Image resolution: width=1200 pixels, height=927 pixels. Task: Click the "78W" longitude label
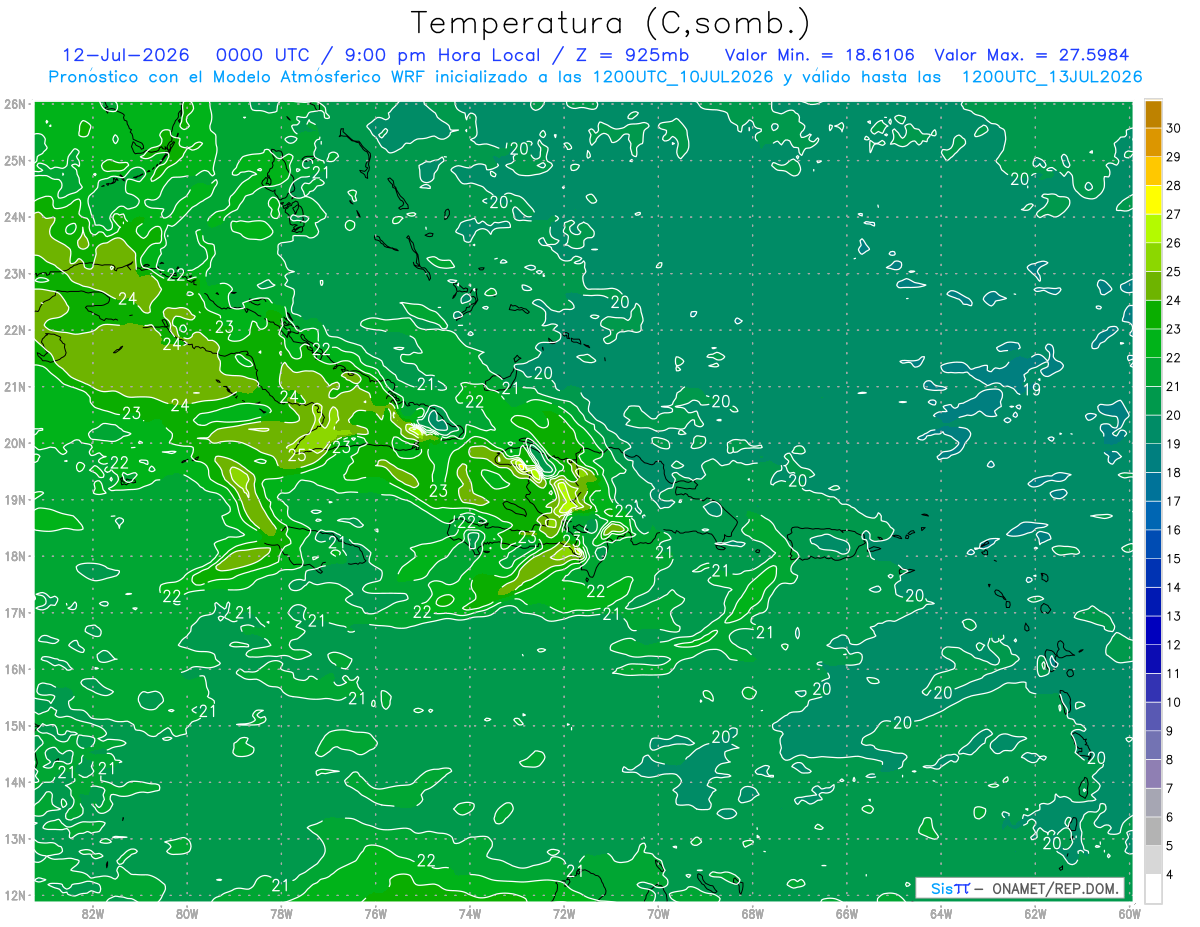pos(281,913)
